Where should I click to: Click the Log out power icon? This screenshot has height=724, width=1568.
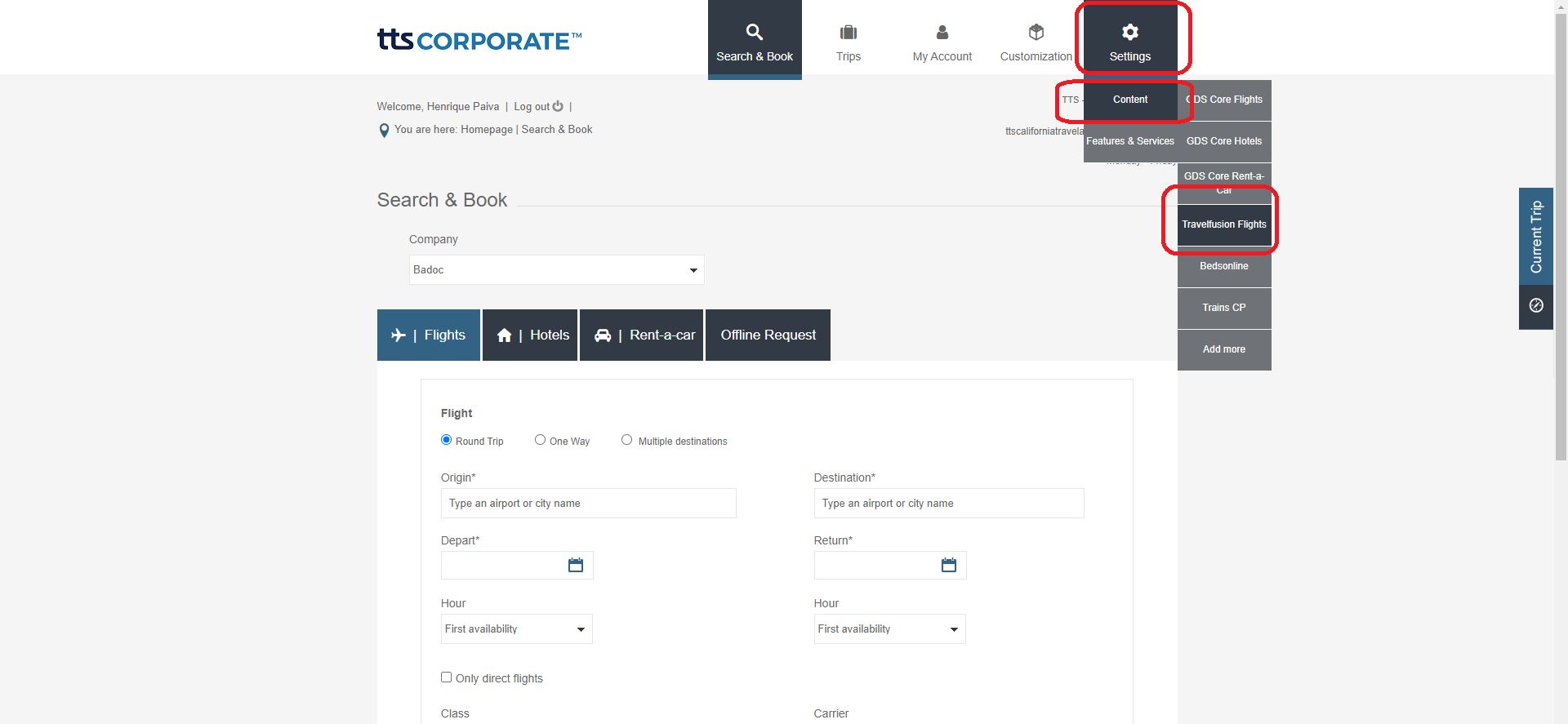pos(558,106)
